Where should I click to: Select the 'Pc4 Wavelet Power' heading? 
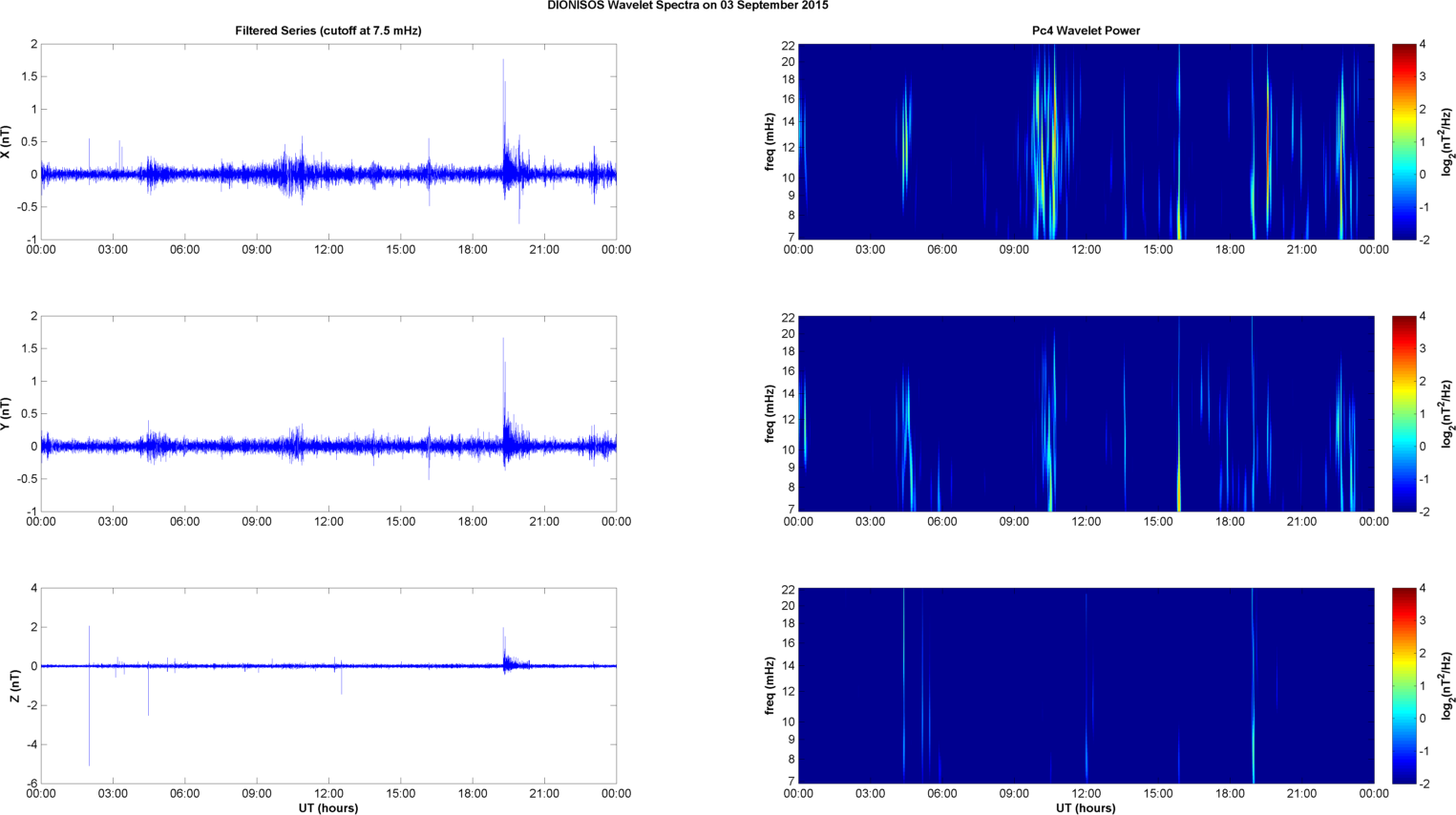pos(1086,31)
